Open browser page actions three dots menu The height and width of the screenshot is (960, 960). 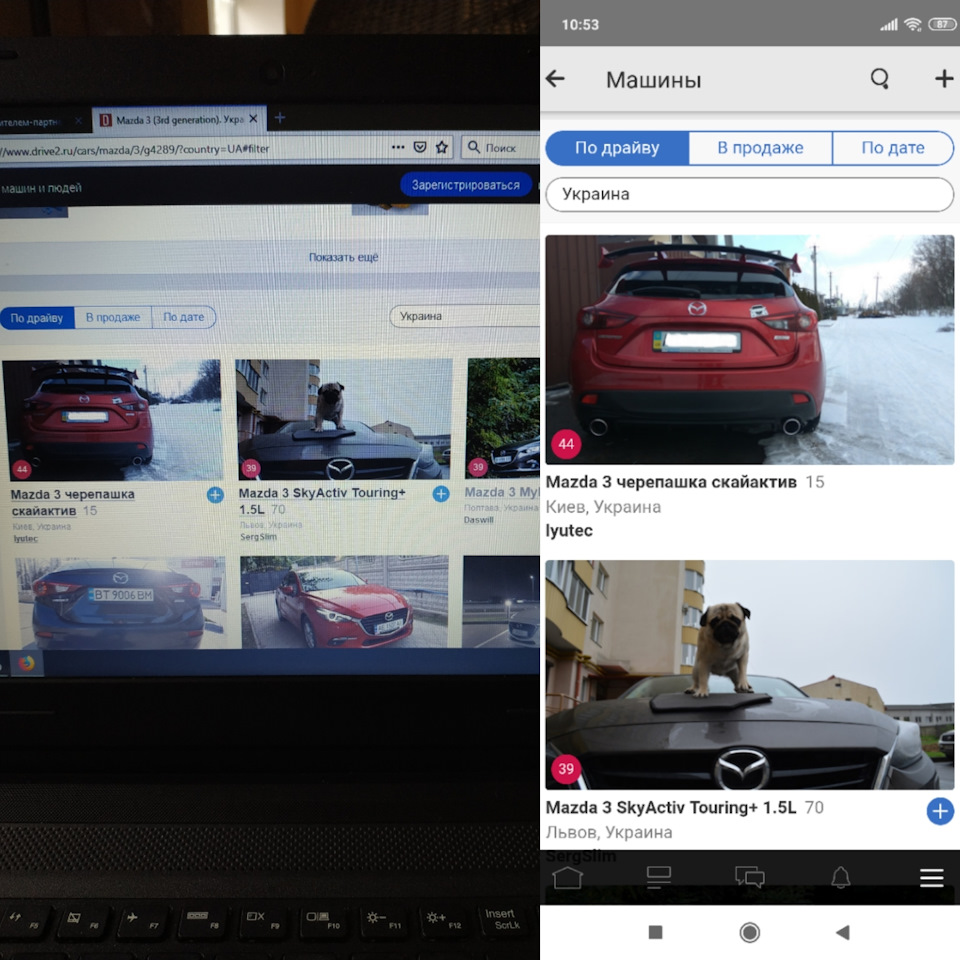[x=398, y=147]
